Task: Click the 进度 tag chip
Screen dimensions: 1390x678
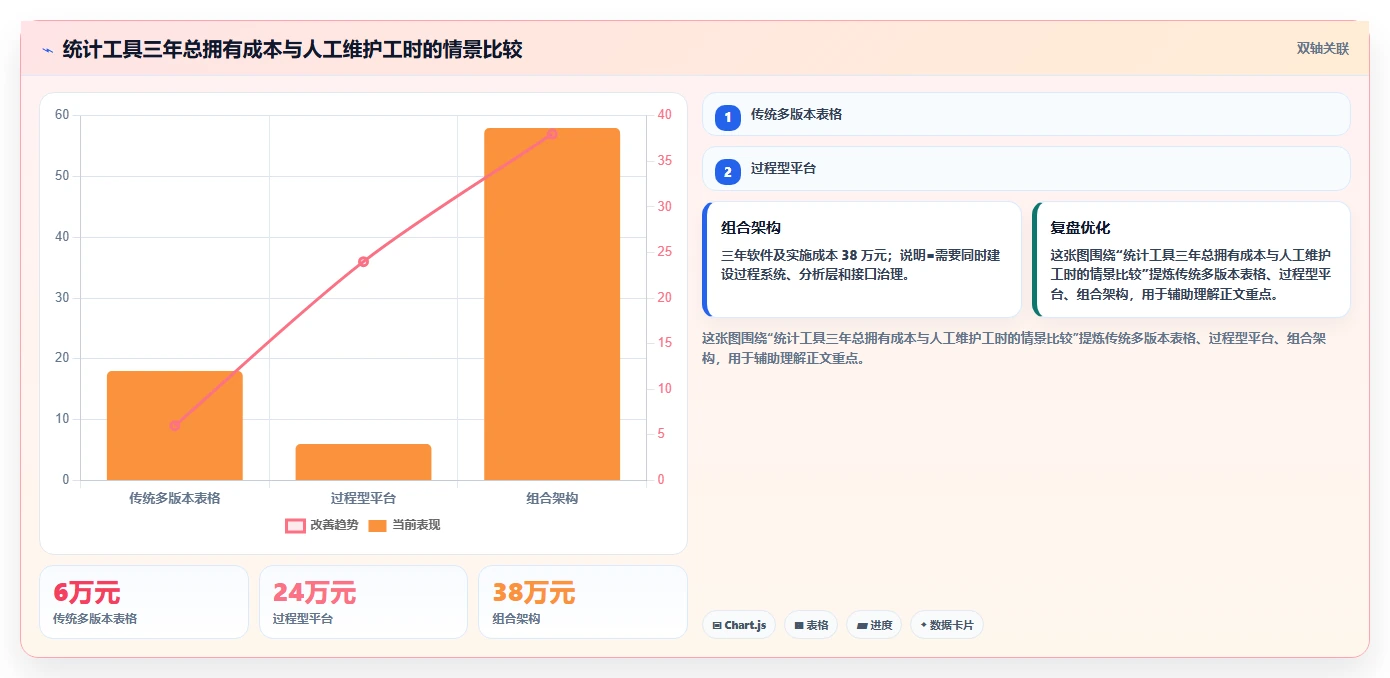Action: (874, 625)
